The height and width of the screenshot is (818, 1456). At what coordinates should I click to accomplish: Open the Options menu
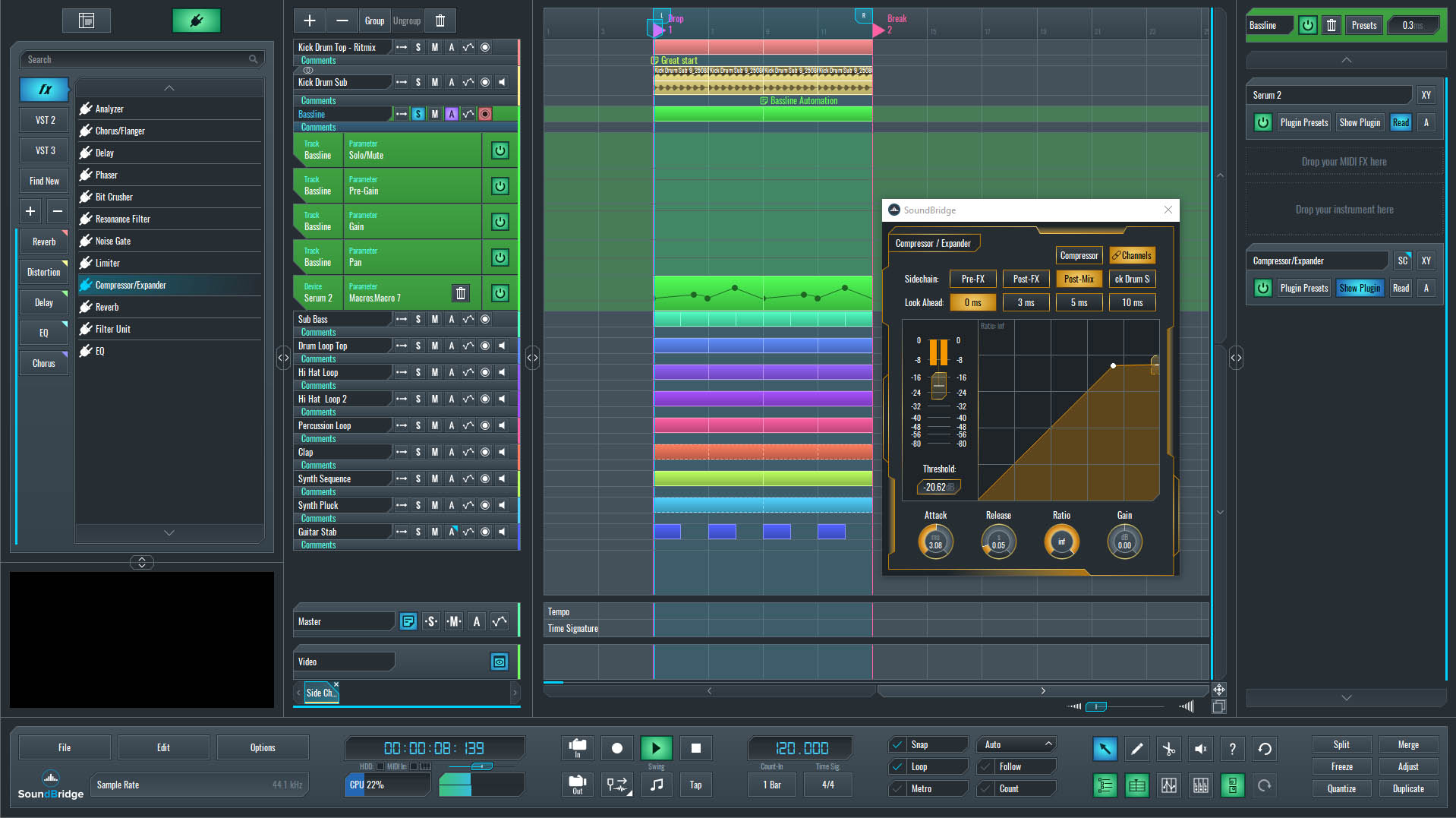pyautogui.click(x=263, y=747)
